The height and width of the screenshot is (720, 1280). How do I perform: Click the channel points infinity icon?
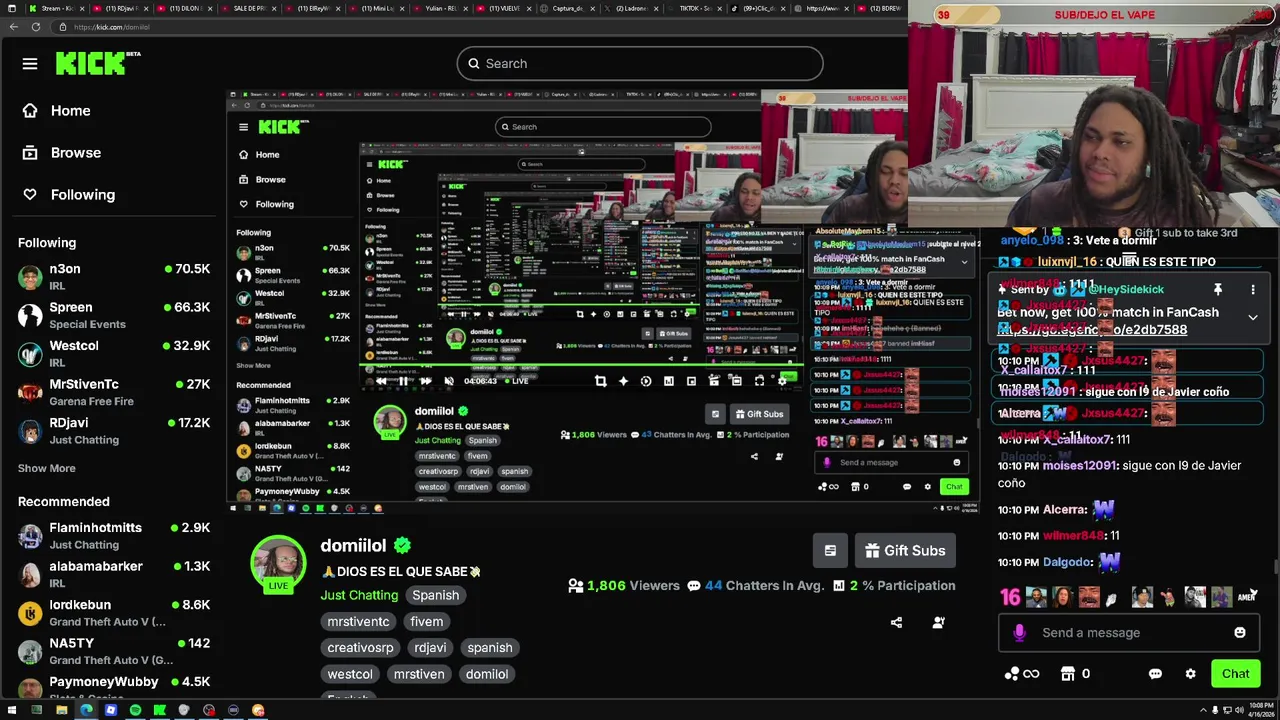pos(1022,674)
